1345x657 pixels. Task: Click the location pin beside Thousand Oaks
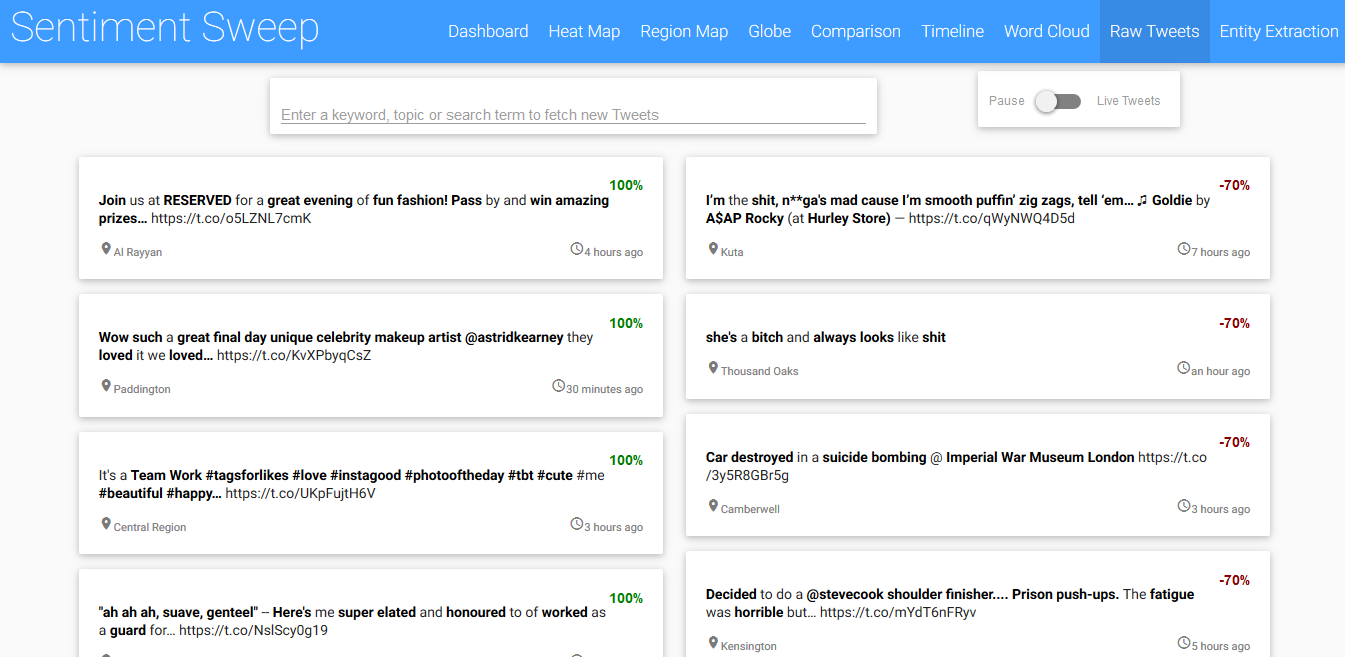click(713, 368)
